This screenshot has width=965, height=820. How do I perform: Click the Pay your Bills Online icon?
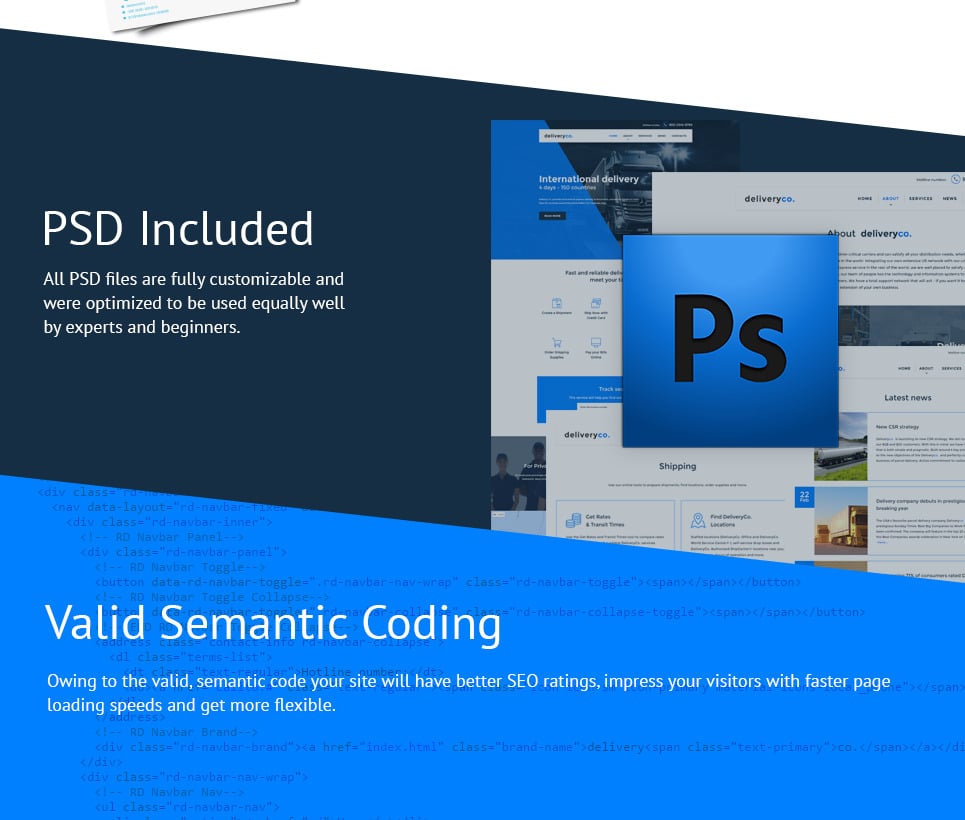click(596, 342)
